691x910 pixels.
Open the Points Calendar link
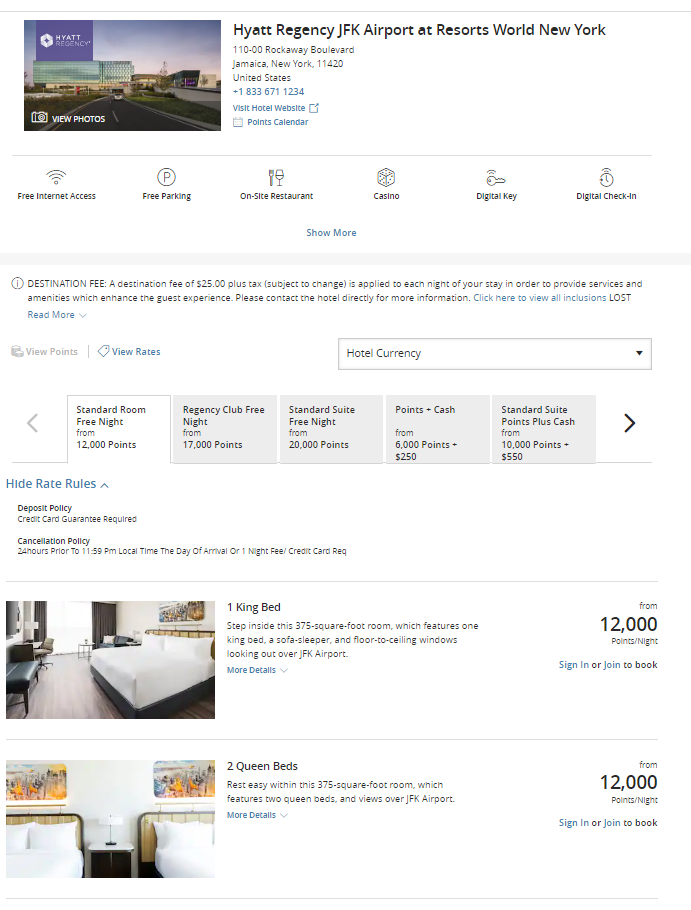pos(277,122)
